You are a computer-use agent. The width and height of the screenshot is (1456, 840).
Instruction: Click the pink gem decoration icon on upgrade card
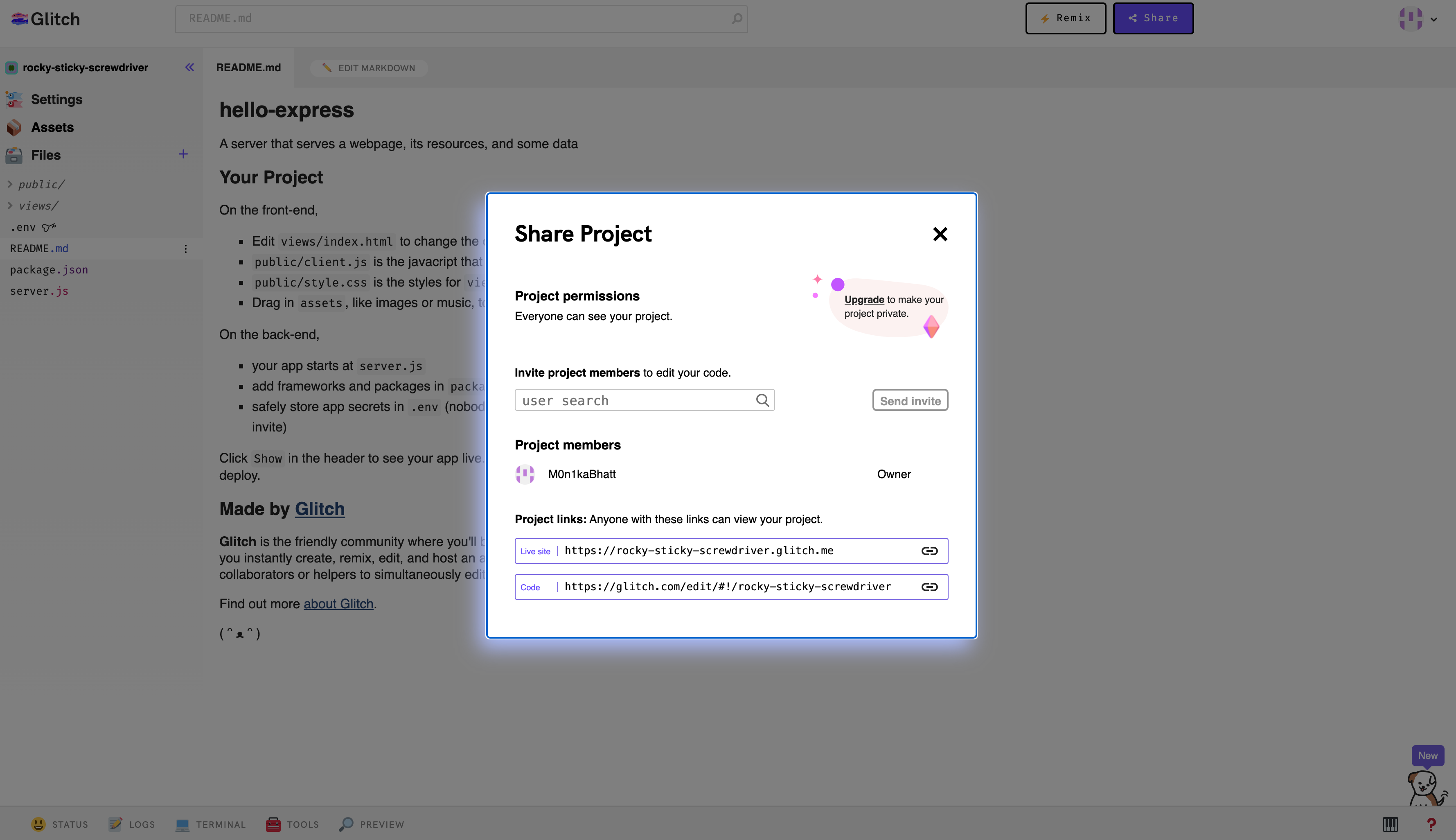point(931,327)
